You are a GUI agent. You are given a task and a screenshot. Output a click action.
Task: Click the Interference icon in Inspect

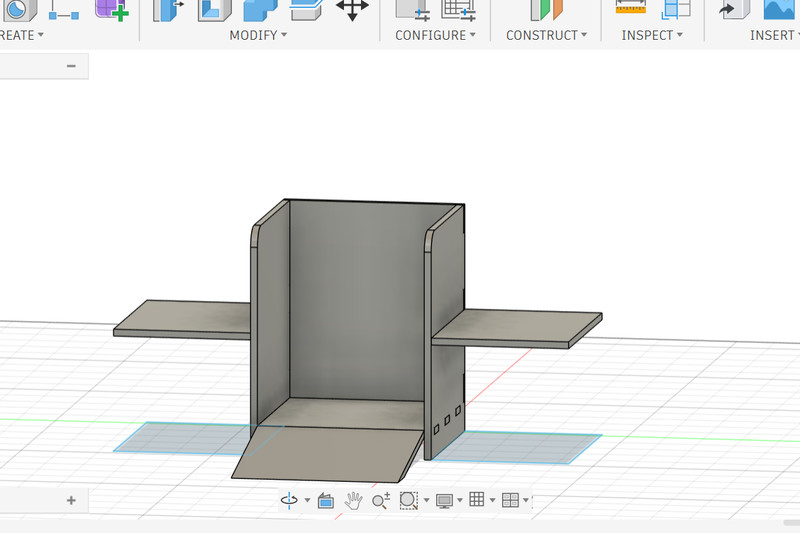[x=676, y=9]
